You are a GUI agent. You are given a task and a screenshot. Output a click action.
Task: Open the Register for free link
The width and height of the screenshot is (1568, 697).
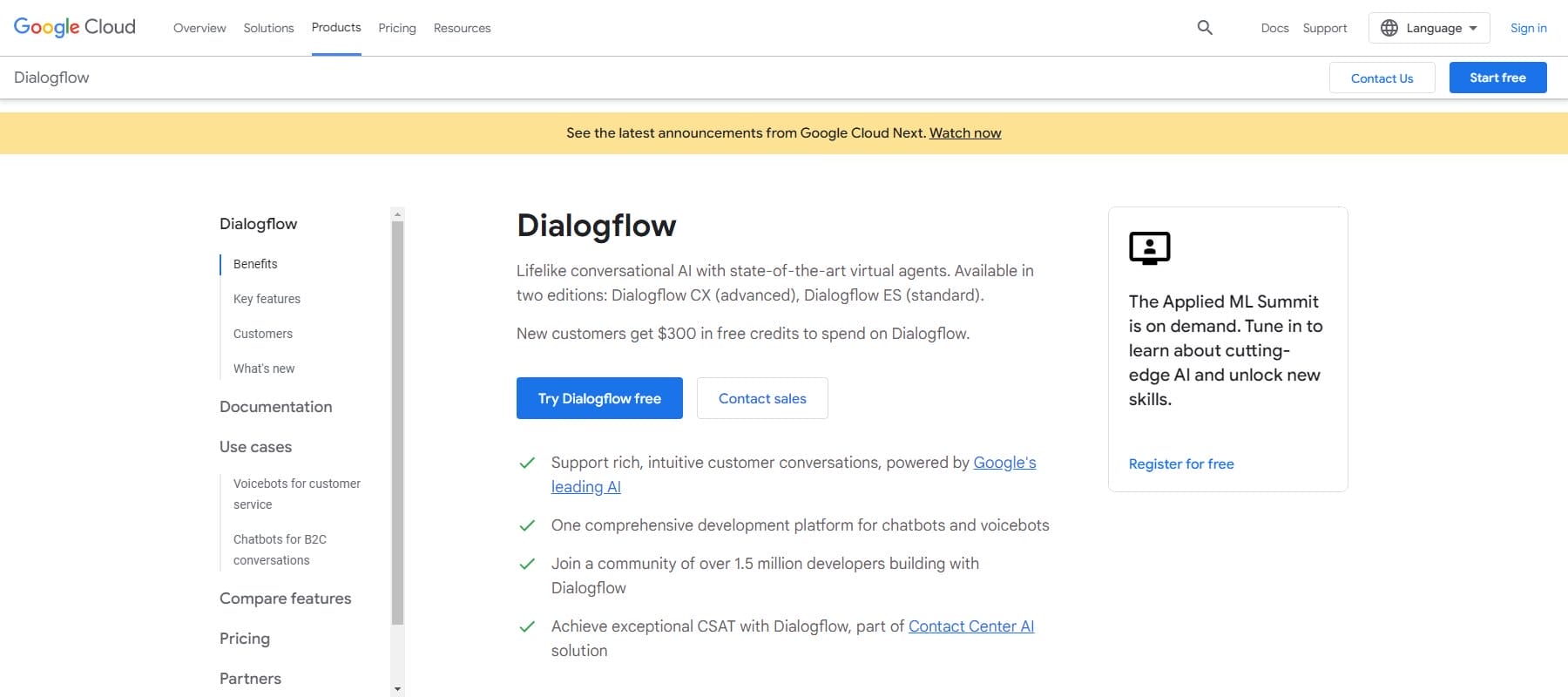(x=1181, y=464)
